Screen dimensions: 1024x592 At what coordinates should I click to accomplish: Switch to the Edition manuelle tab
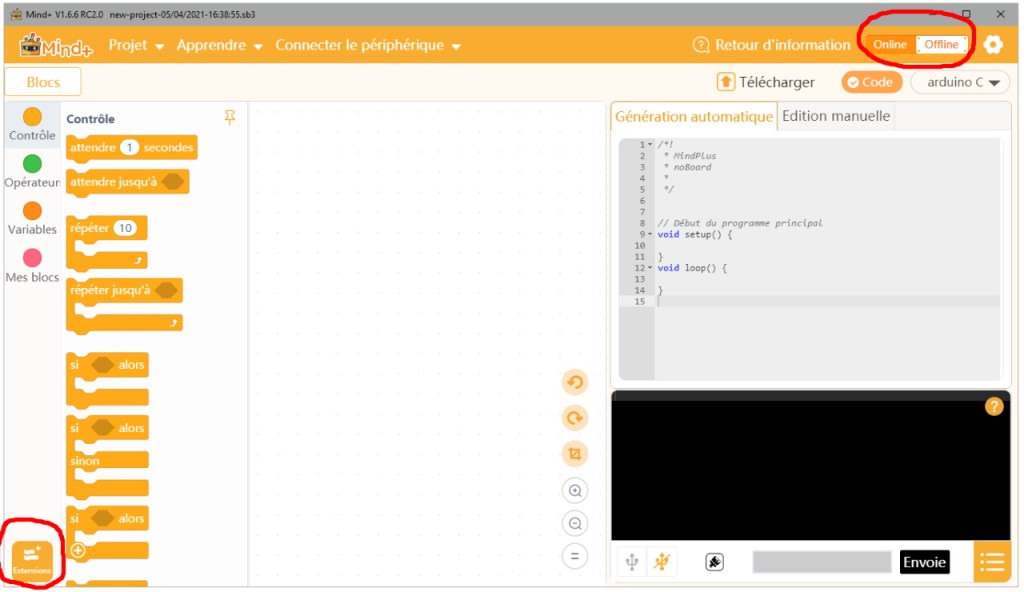tap(835, 116)
